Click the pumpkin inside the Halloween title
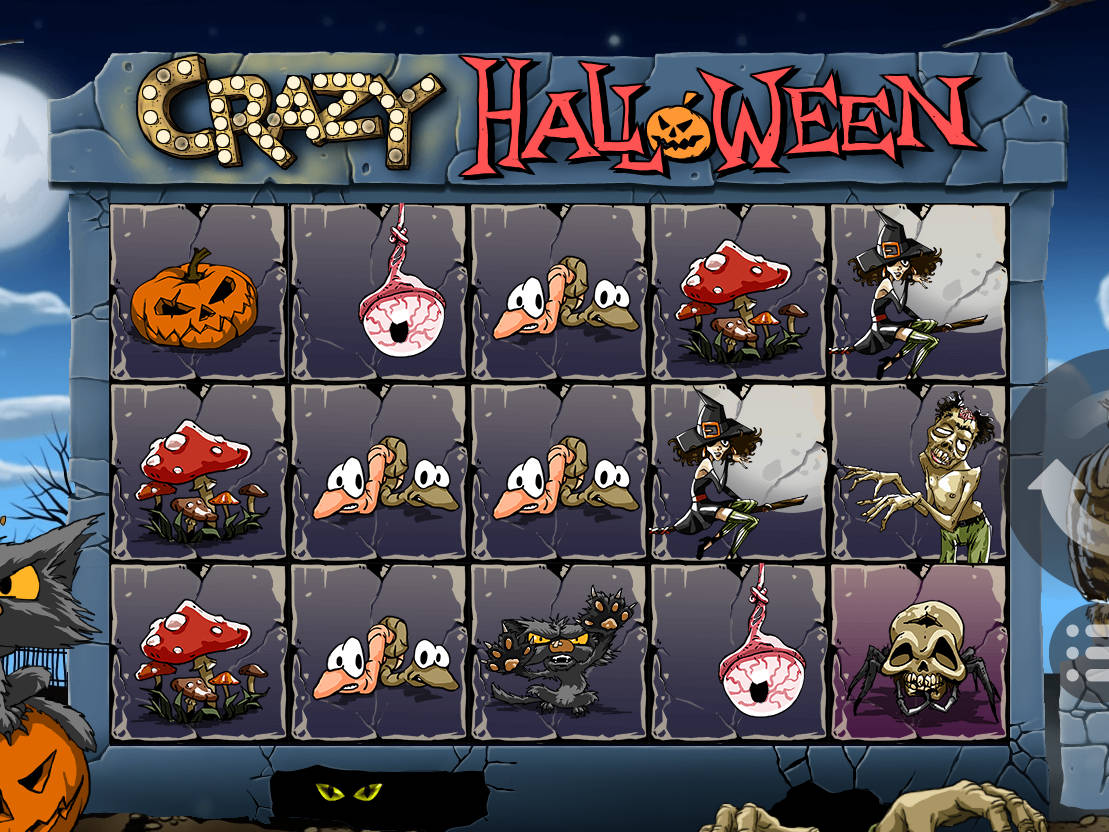 (678, 130)
